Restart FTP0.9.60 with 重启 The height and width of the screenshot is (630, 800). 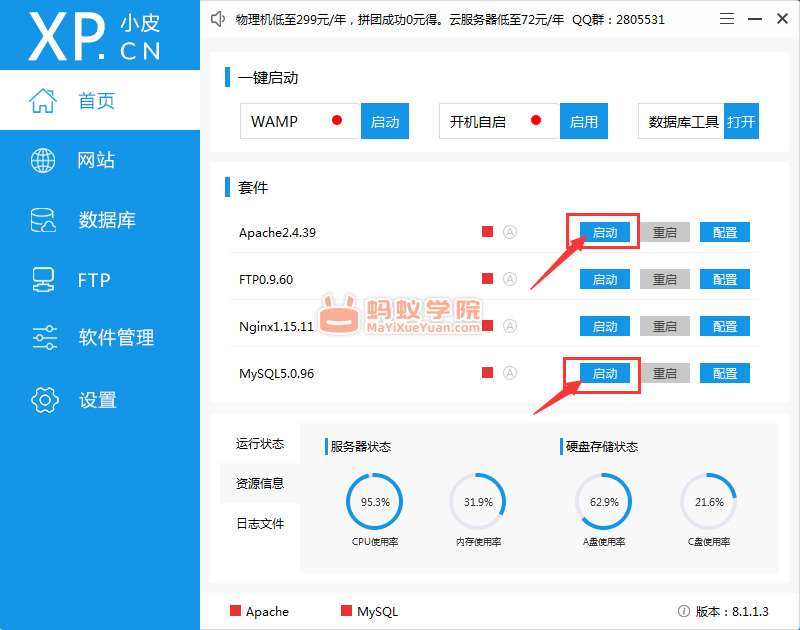(x=665, y=279)
